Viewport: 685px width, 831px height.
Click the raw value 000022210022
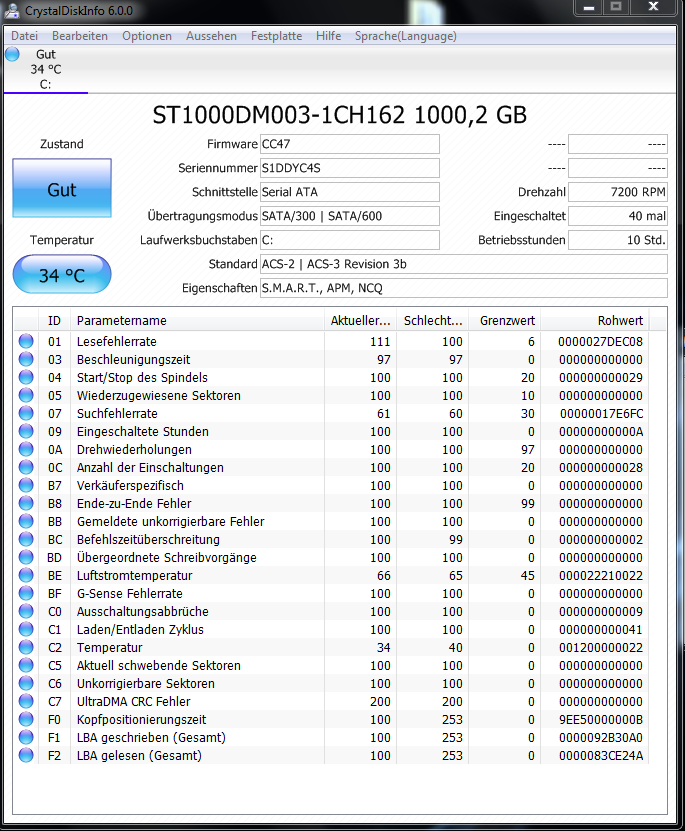(x=600, y=576)
